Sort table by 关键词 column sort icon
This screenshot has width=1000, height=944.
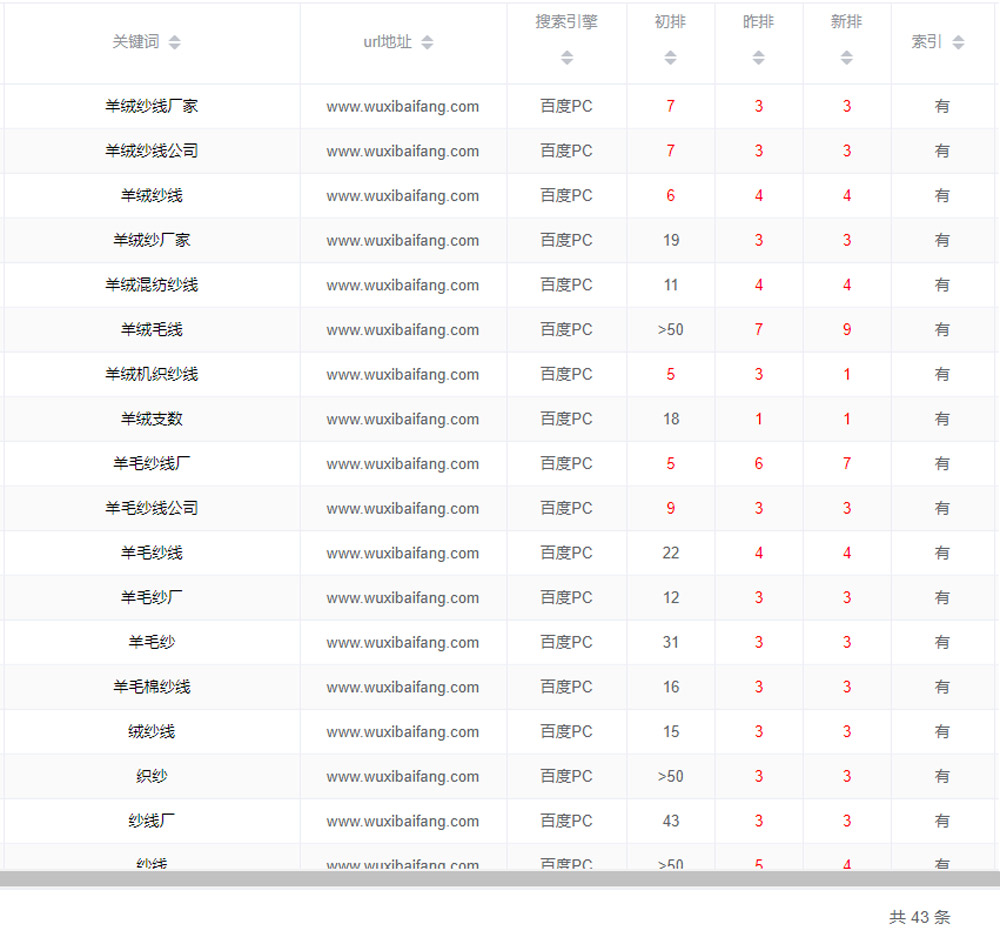pos(175,42)
